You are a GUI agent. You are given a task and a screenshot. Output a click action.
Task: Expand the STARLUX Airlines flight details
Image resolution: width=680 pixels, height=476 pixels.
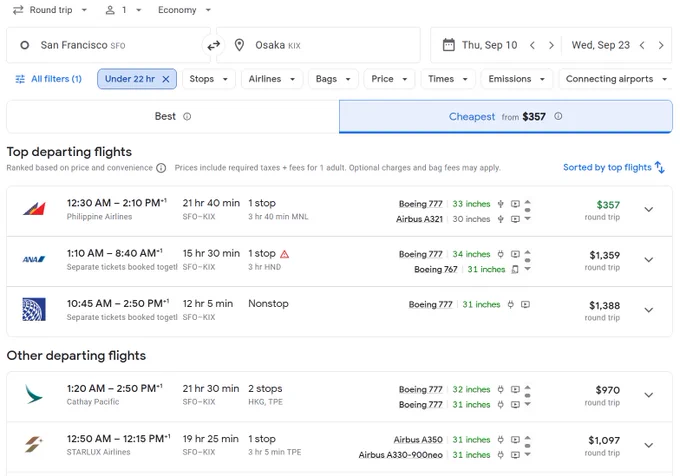pos(648,445)
